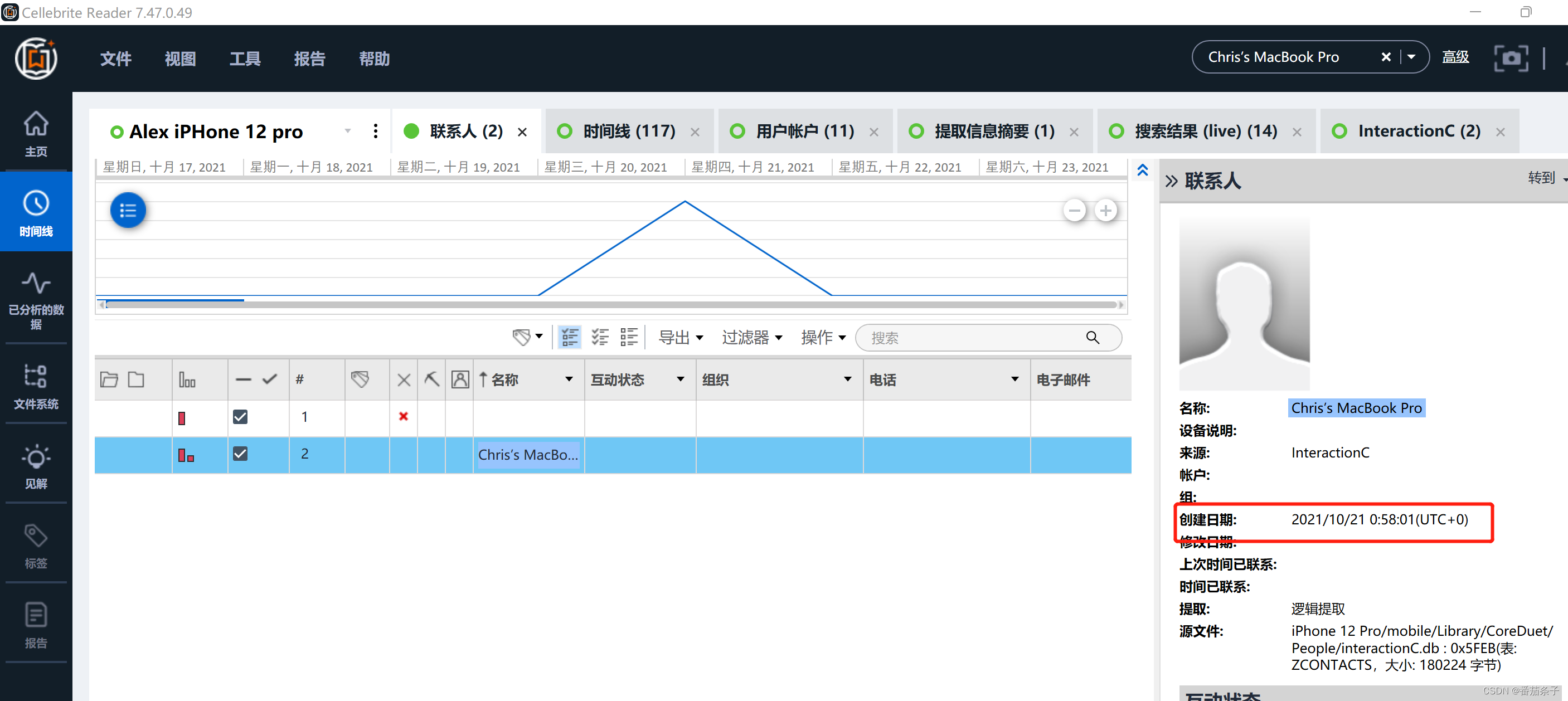1568x701 pixels.
Task: Click the timeline peak on October 21
Action: click(685, 201)
